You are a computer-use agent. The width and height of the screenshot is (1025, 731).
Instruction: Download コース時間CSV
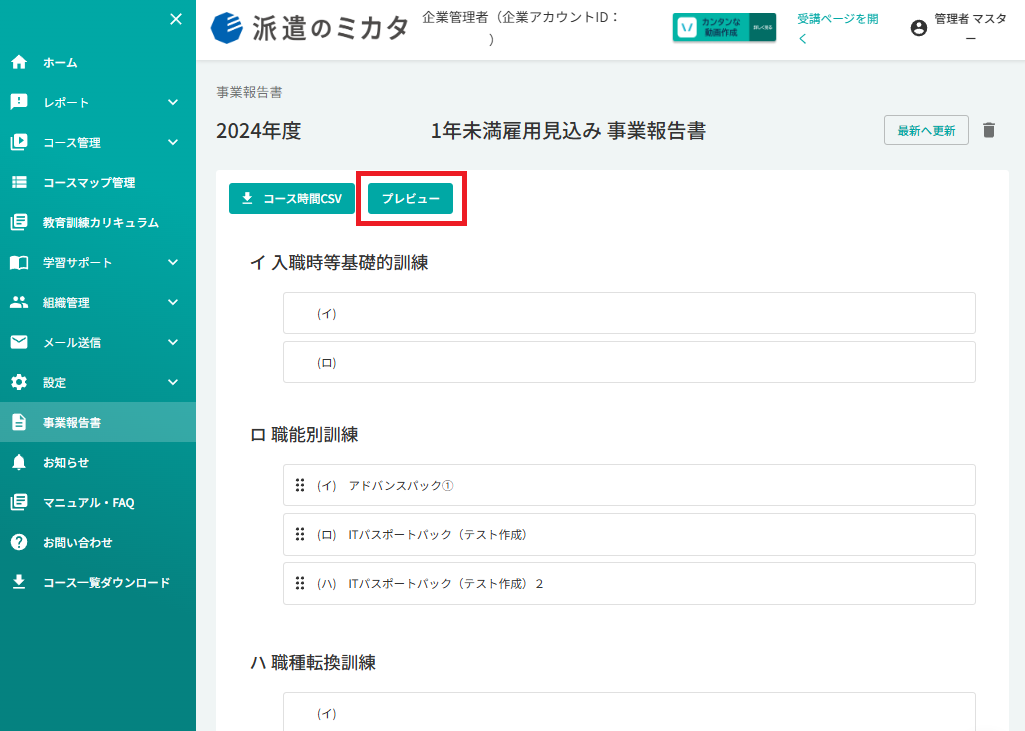click(x=292, y=198)
